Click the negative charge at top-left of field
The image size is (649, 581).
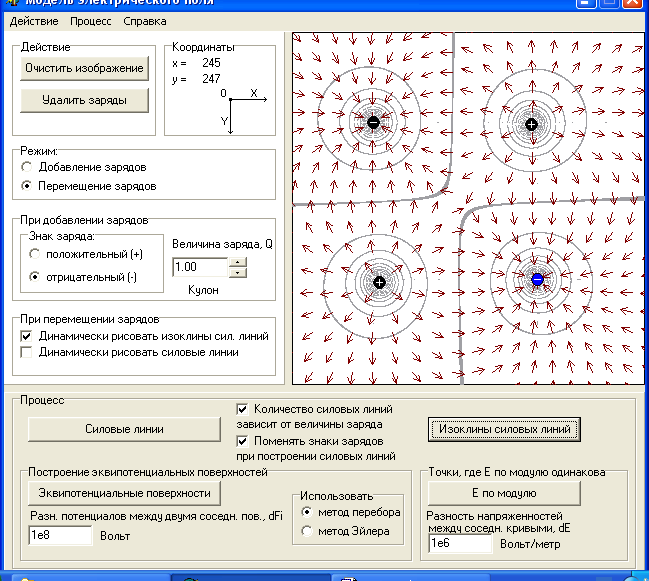[373, 122]
